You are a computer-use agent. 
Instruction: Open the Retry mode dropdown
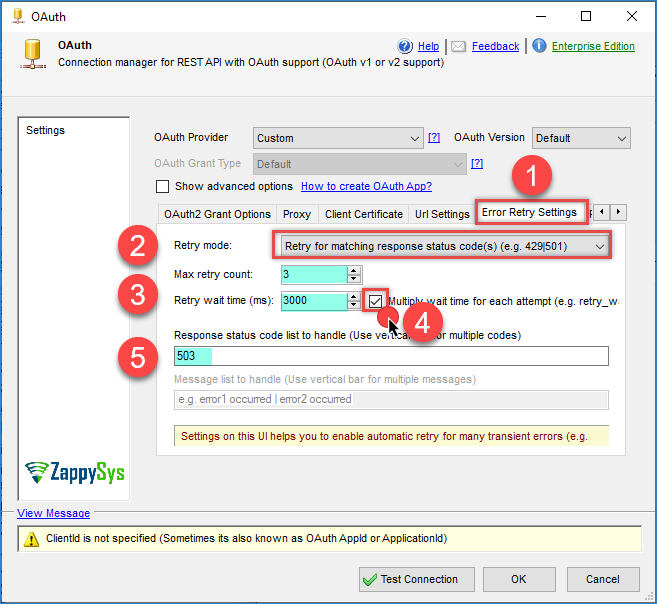click(x=440, y=246)
